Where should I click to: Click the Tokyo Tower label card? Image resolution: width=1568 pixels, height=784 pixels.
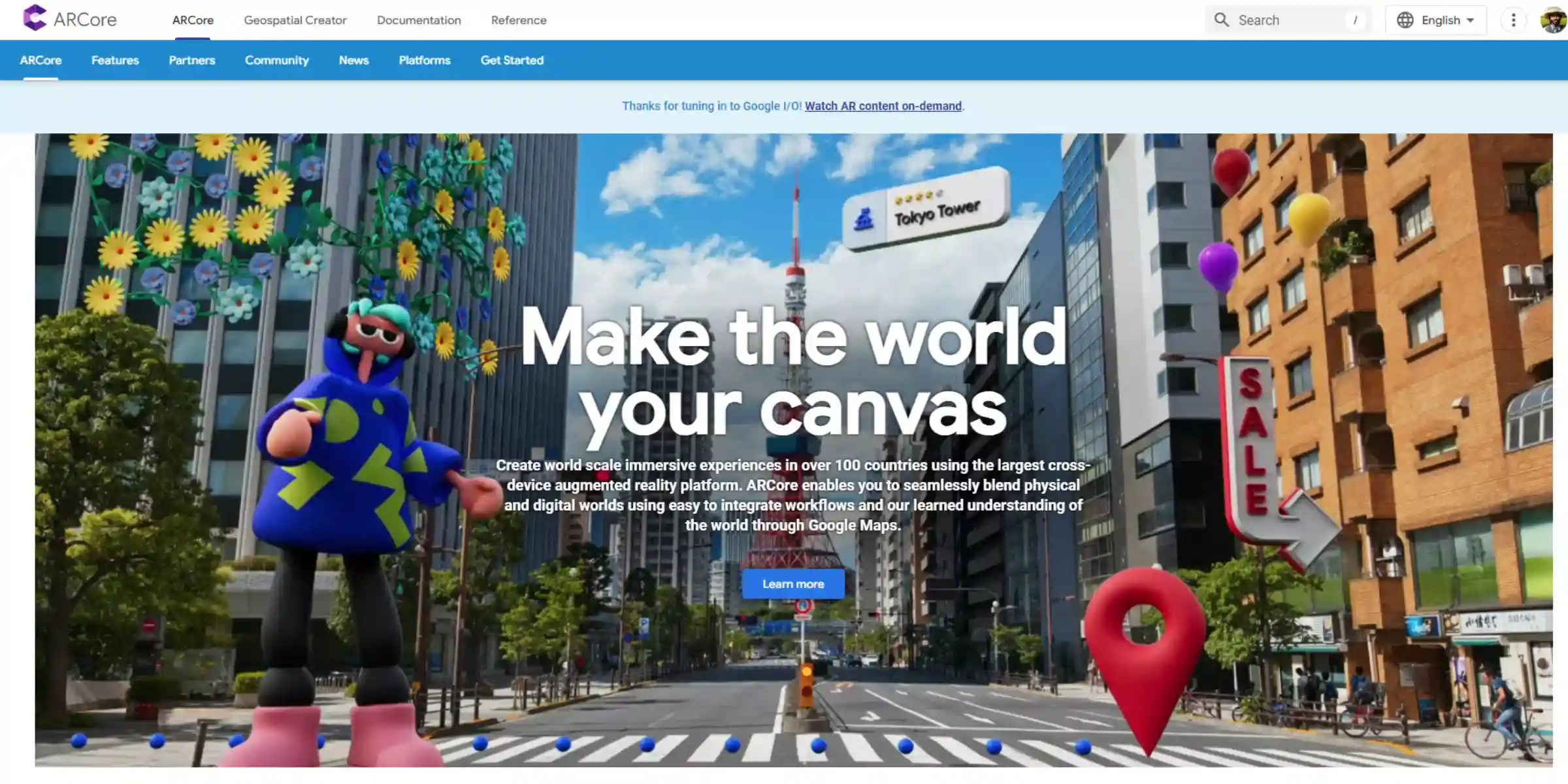(926, 209)
